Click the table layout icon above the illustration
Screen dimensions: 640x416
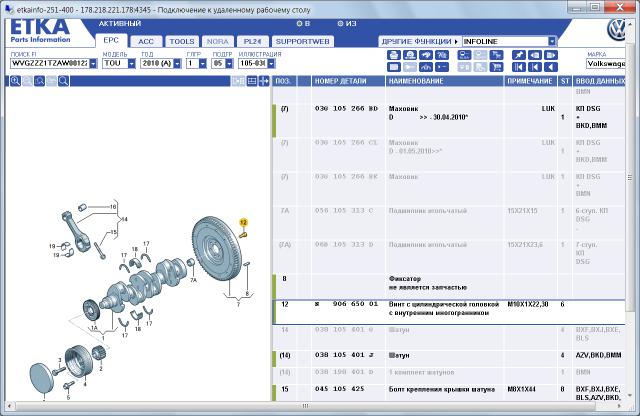coord(252,81)
